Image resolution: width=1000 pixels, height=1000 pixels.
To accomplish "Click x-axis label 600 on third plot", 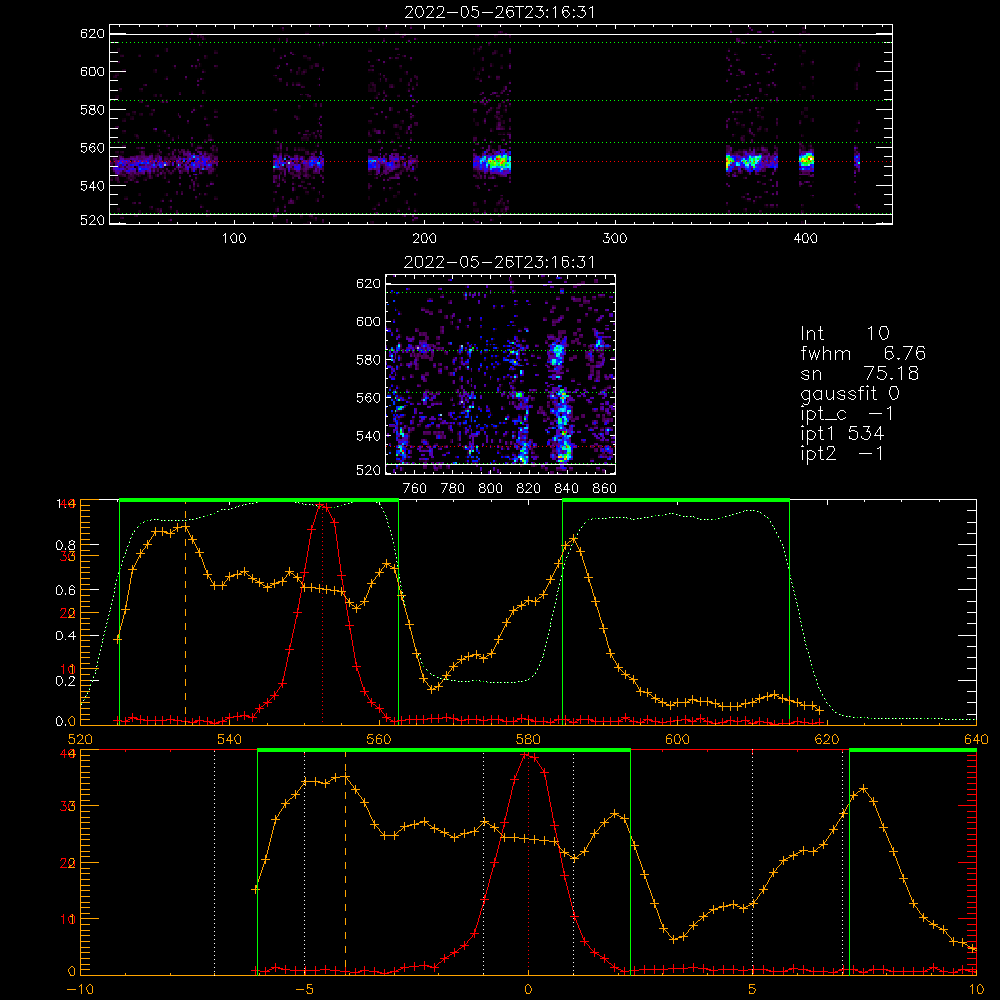I will click(x=677, y=739).
